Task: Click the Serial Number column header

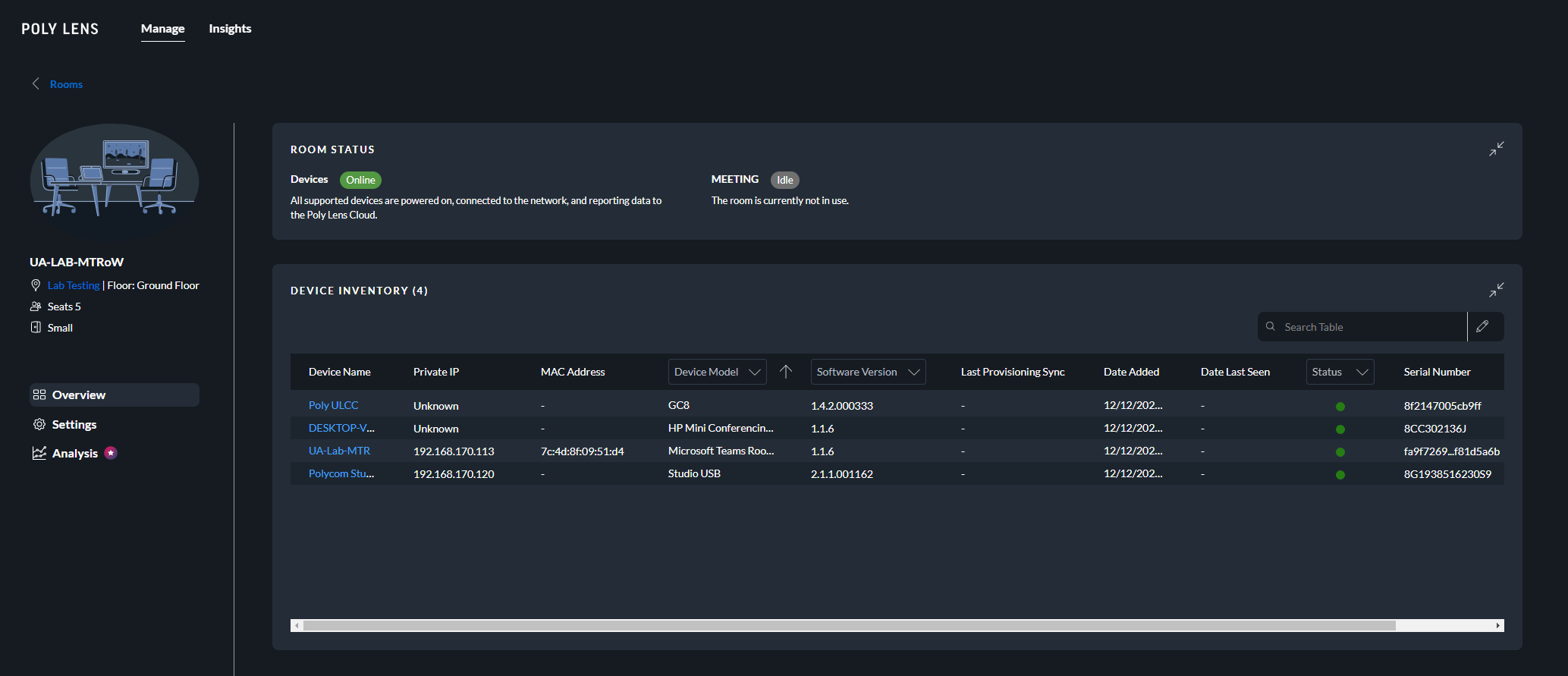Action: click(1437, 372)
